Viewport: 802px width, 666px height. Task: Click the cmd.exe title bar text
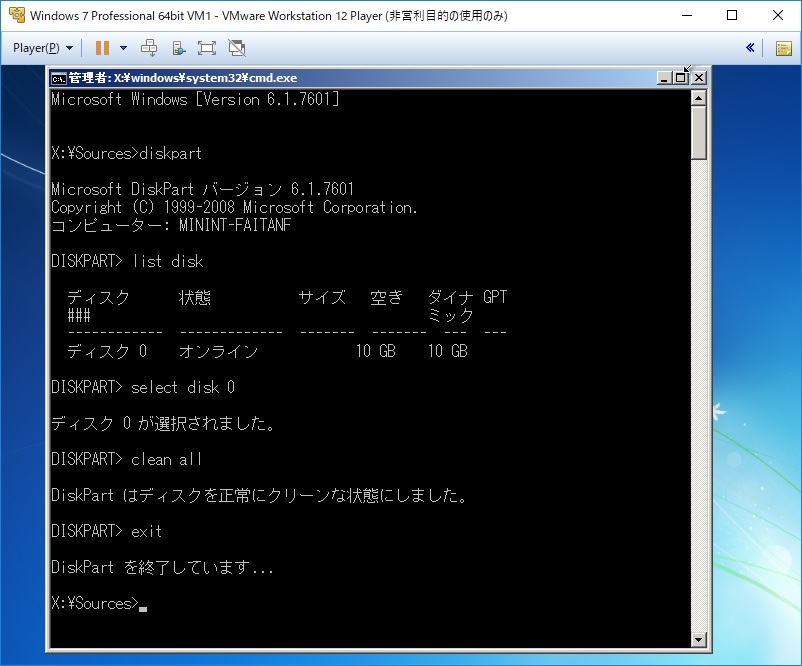183,78
